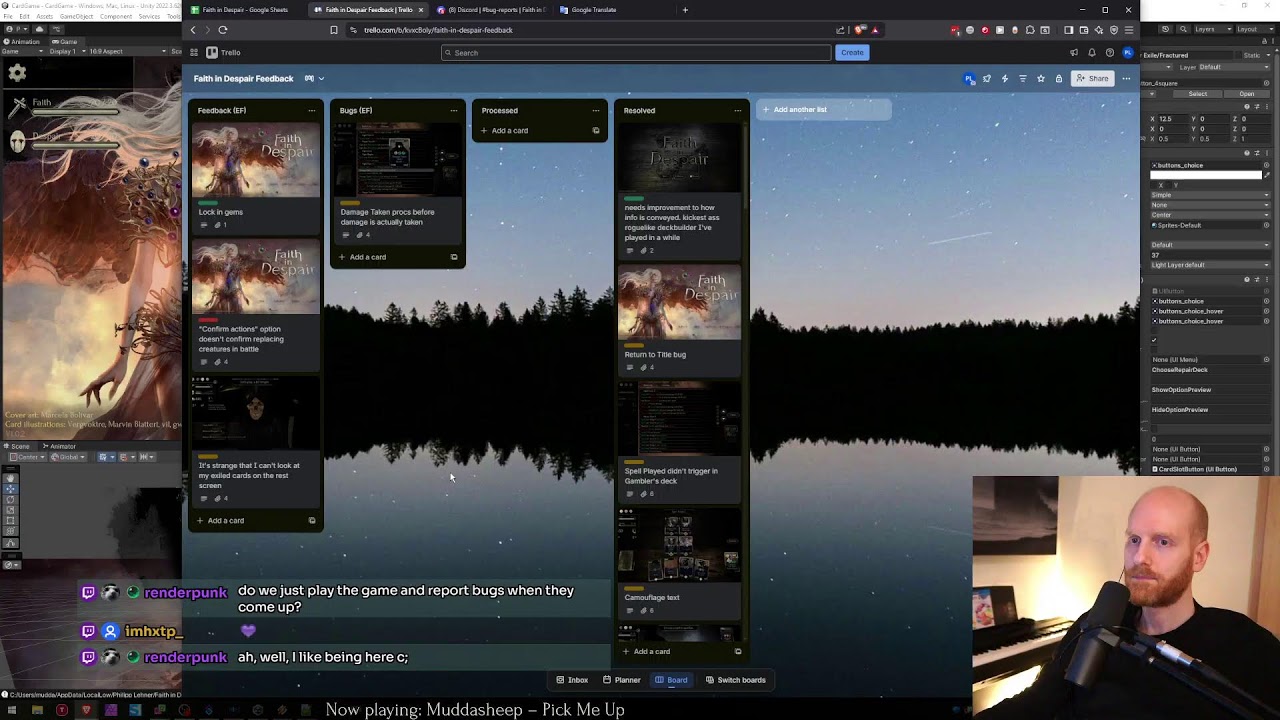This screenshot has height=720, width=1280.
Task: Bookmark this page icon in address bar
Action: coord(334,30)
